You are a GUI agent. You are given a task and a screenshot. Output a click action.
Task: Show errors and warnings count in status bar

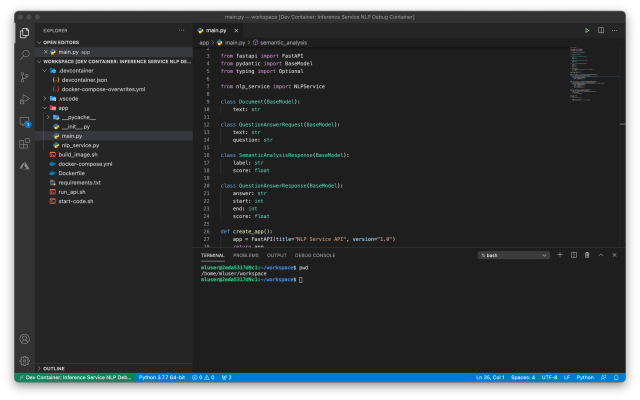203,378
